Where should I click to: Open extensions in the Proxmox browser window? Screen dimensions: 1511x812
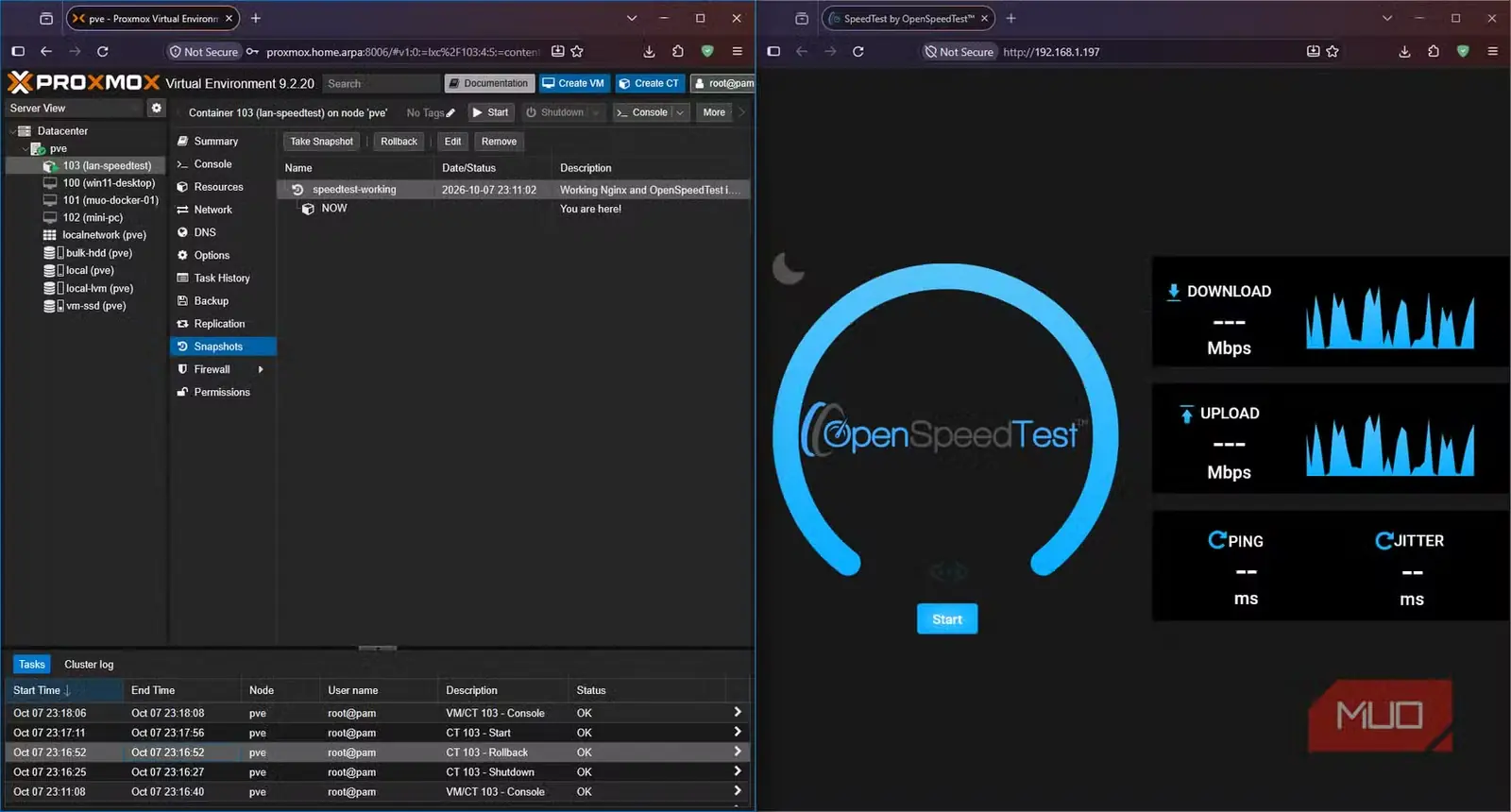[678, 52]
